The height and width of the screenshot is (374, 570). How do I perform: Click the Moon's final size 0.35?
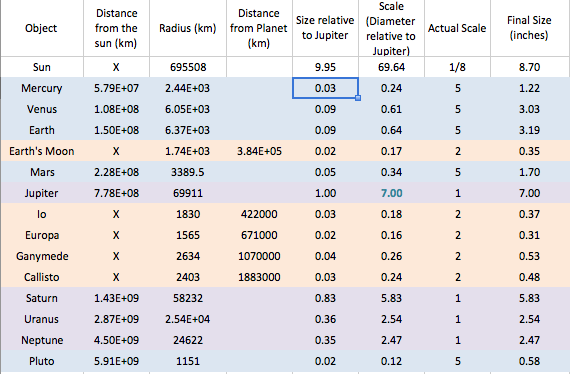point(530,151)
